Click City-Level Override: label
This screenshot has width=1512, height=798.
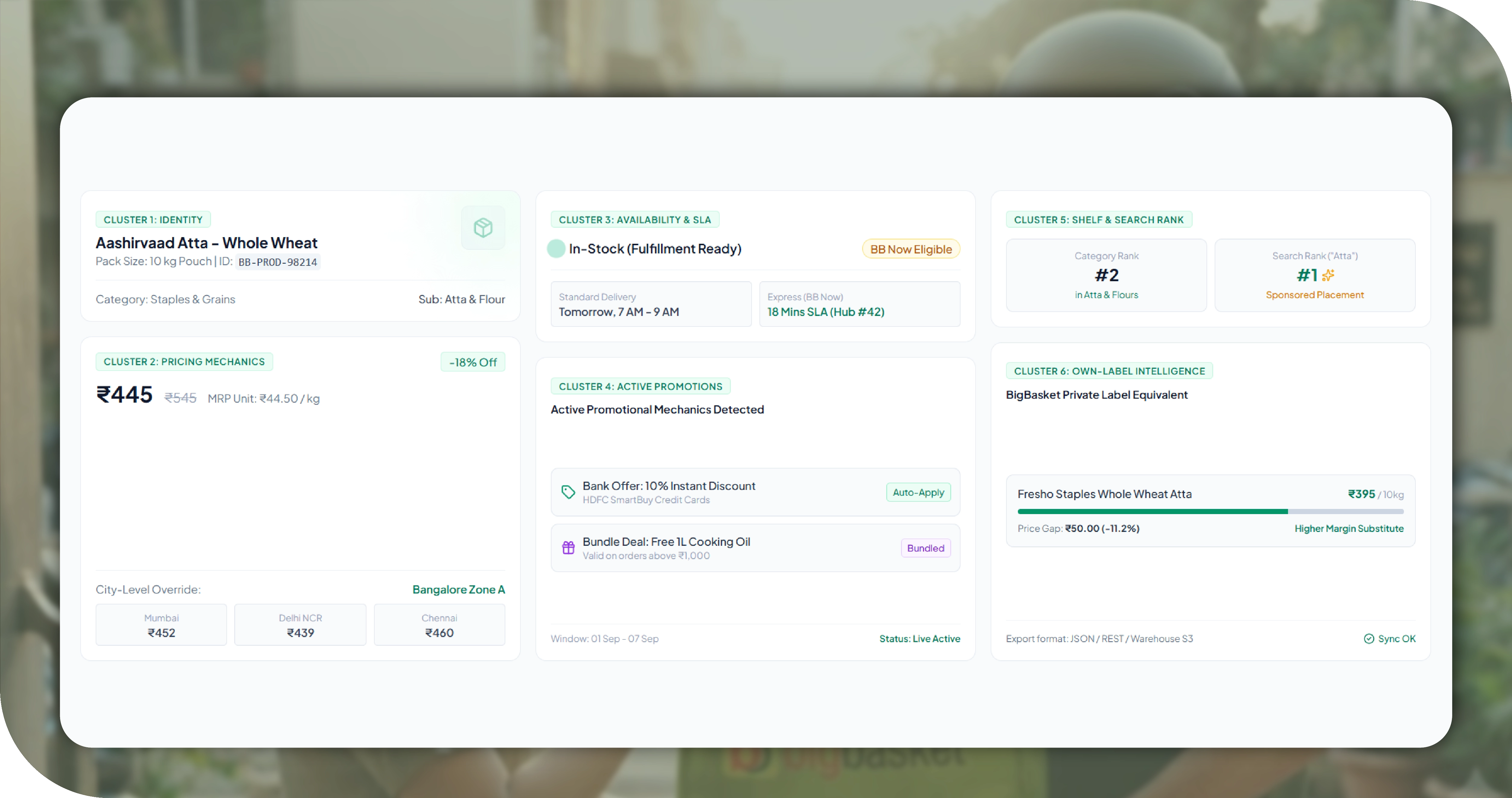point(148,590)
